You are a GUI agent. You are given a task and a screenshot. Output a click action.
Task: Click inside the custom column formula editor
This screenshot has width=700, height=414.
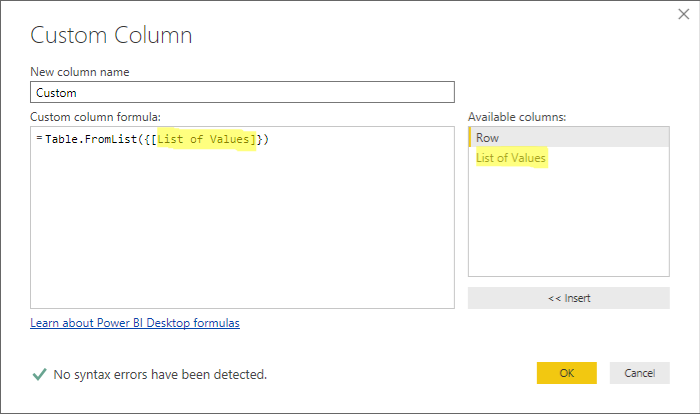click(x=242, y=217)
